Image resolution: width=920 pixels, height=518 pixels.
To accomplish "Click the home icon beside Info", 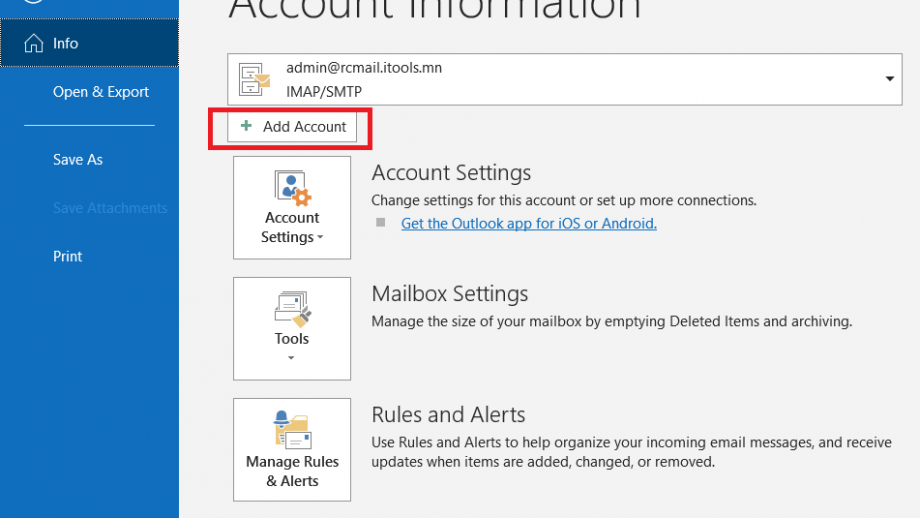I will (x=33, y=43).
